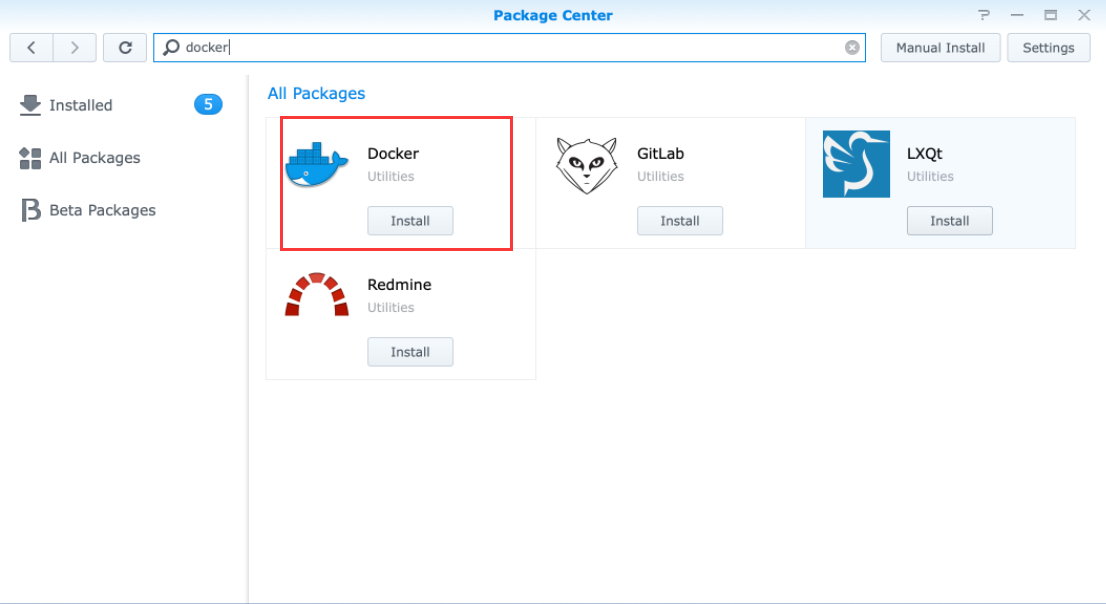Refresh the package list
This screenshot has height=604, width=1106.
coord(125,47)
